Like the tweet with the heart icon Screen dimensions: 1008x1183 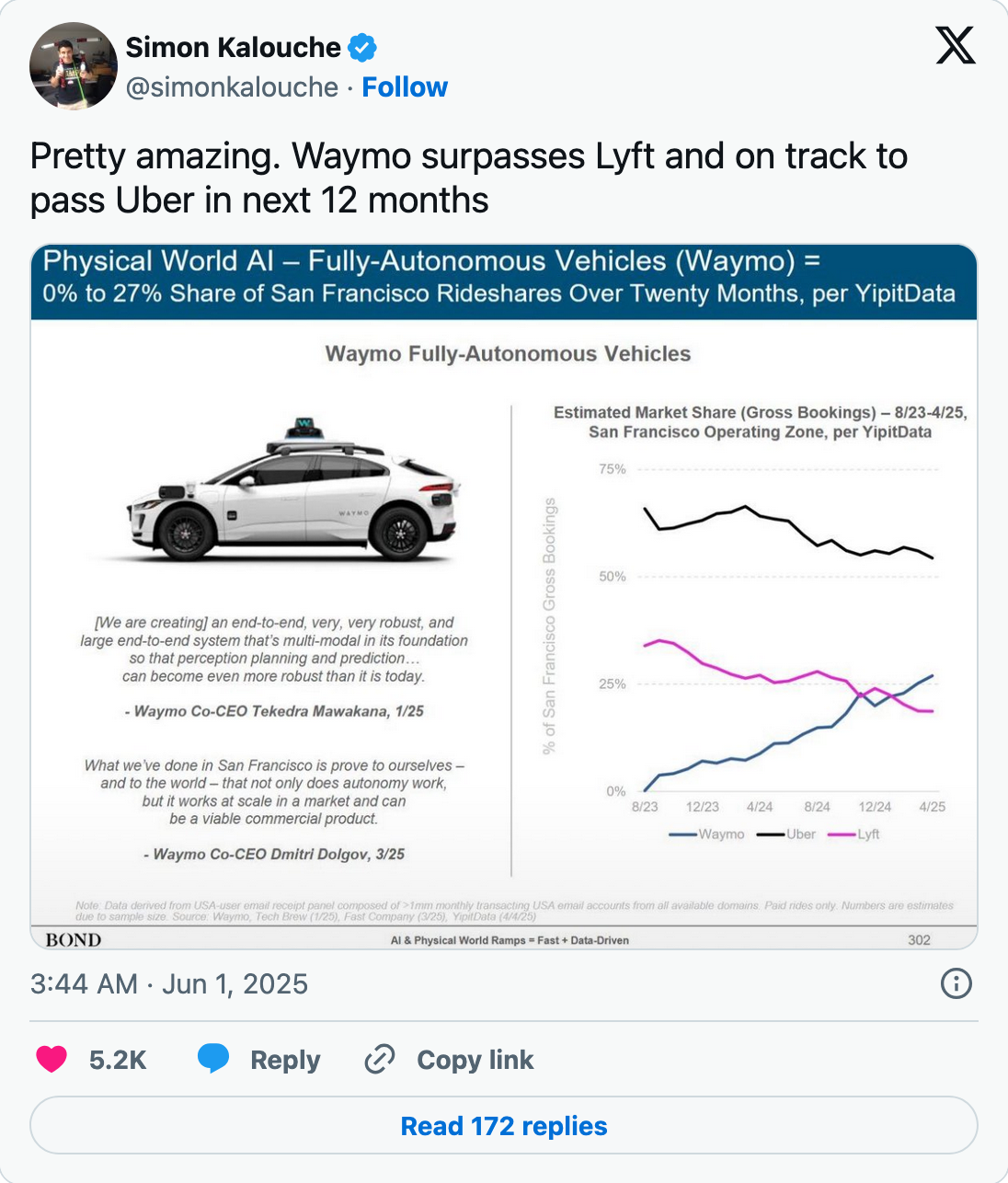coord(52,1059)
